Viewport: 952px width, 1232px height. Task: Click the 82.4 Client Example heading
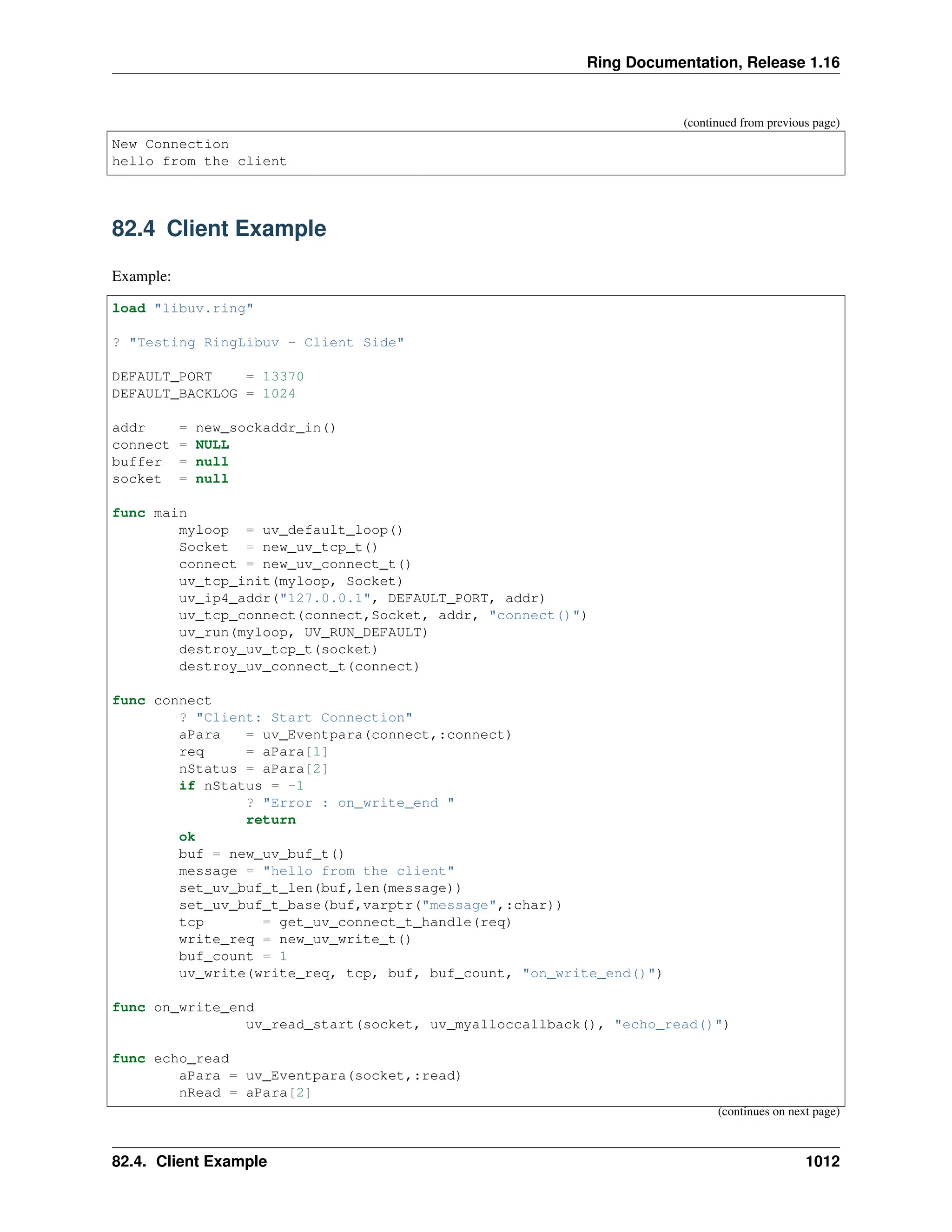tap(219, 228)
